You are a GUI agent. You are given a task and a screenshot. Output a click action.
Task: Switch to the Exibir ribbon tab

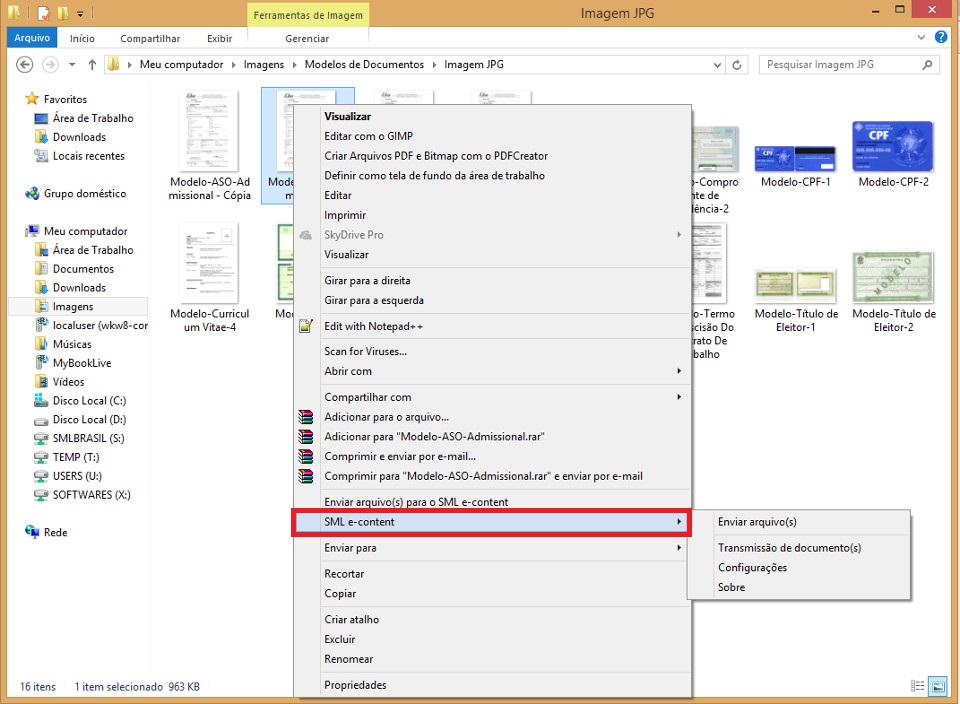pyautogui.click(x=219, y=37)
